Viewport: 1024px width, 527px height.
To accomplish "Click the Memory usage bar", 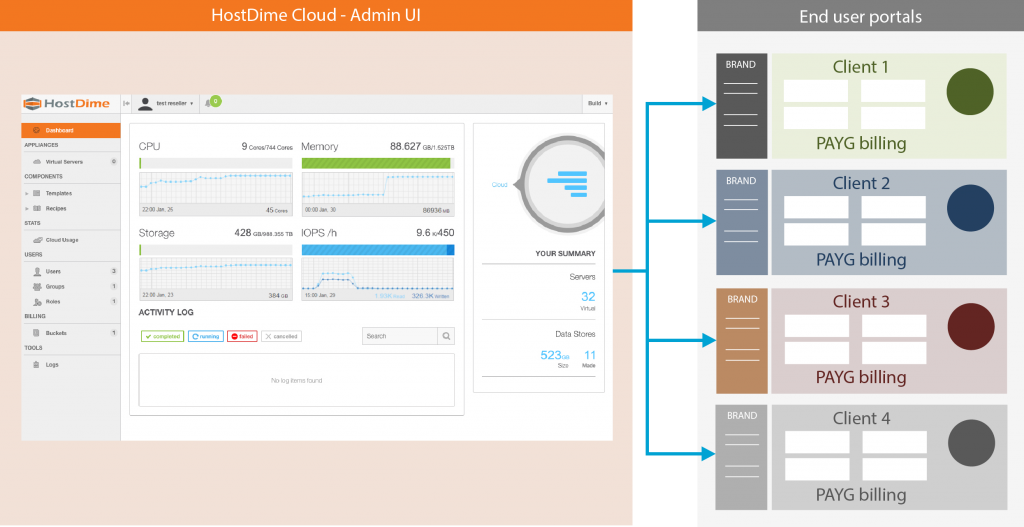I will tap(377, 163).
